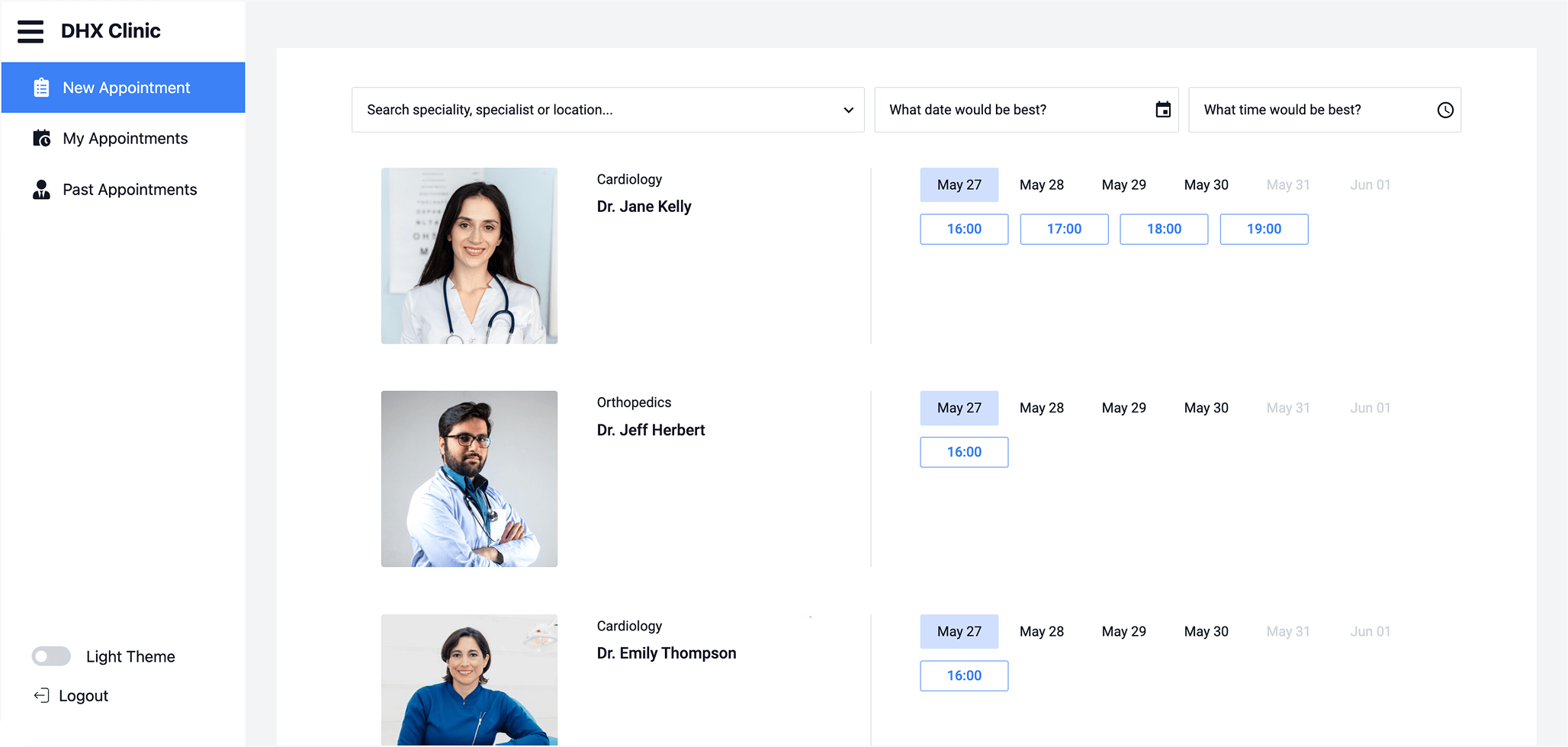
Task: Click the New Appointment clipboard icon
Action: point(42,88)
